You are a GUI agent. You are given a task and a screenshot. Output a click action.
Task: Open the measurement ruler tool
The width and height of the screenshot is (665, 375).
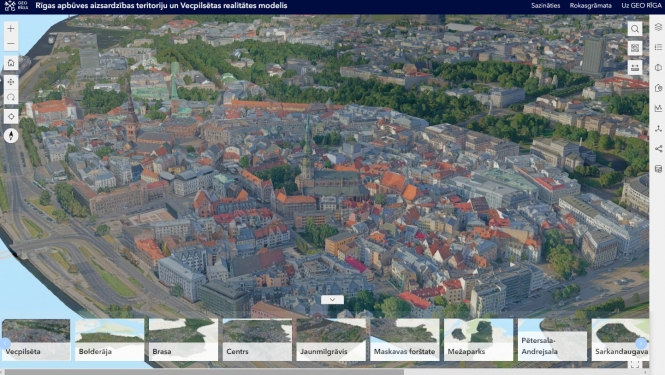[x=634, y=67]
